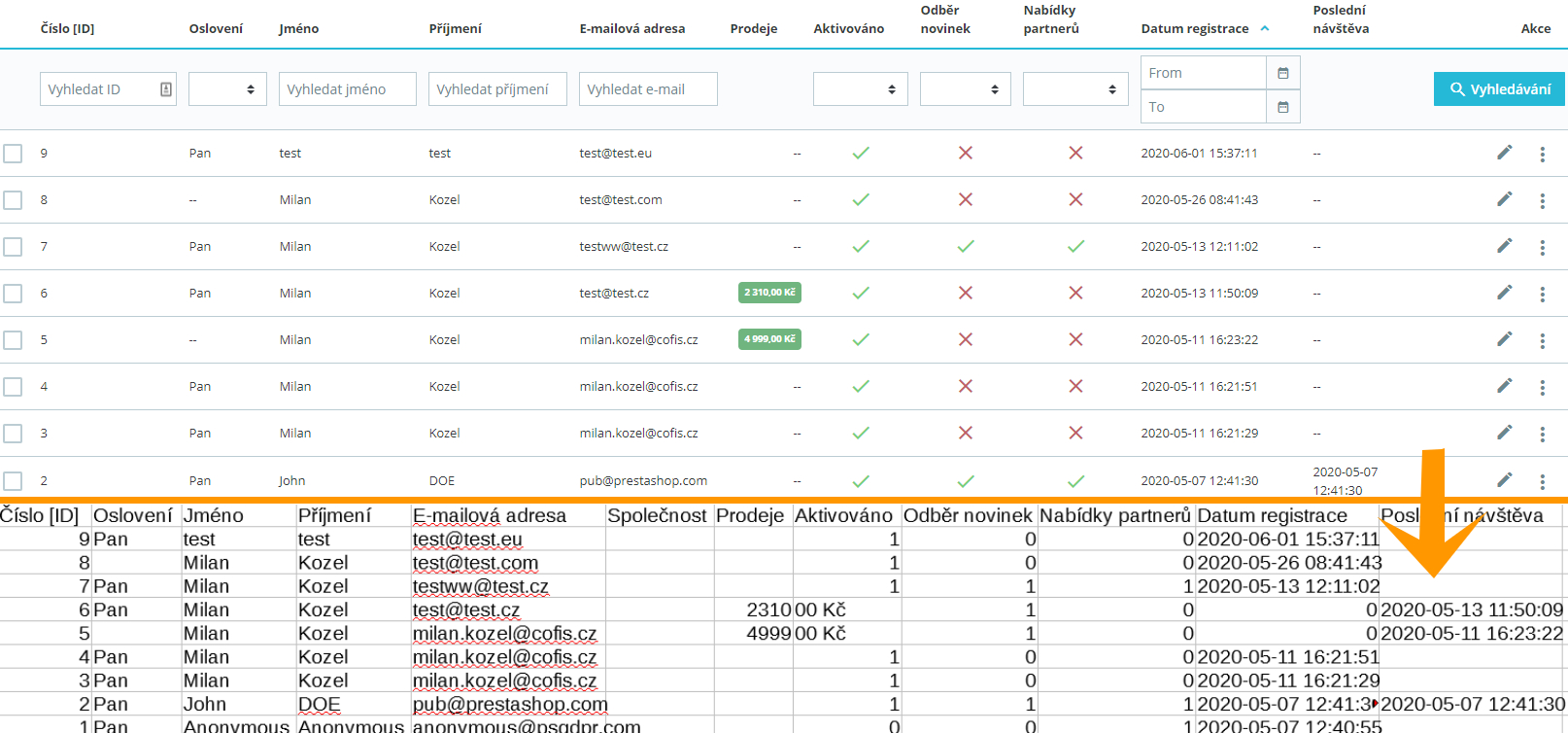
Task: Click pencil icon in customer 4 row
Action: coord(1505,385)
